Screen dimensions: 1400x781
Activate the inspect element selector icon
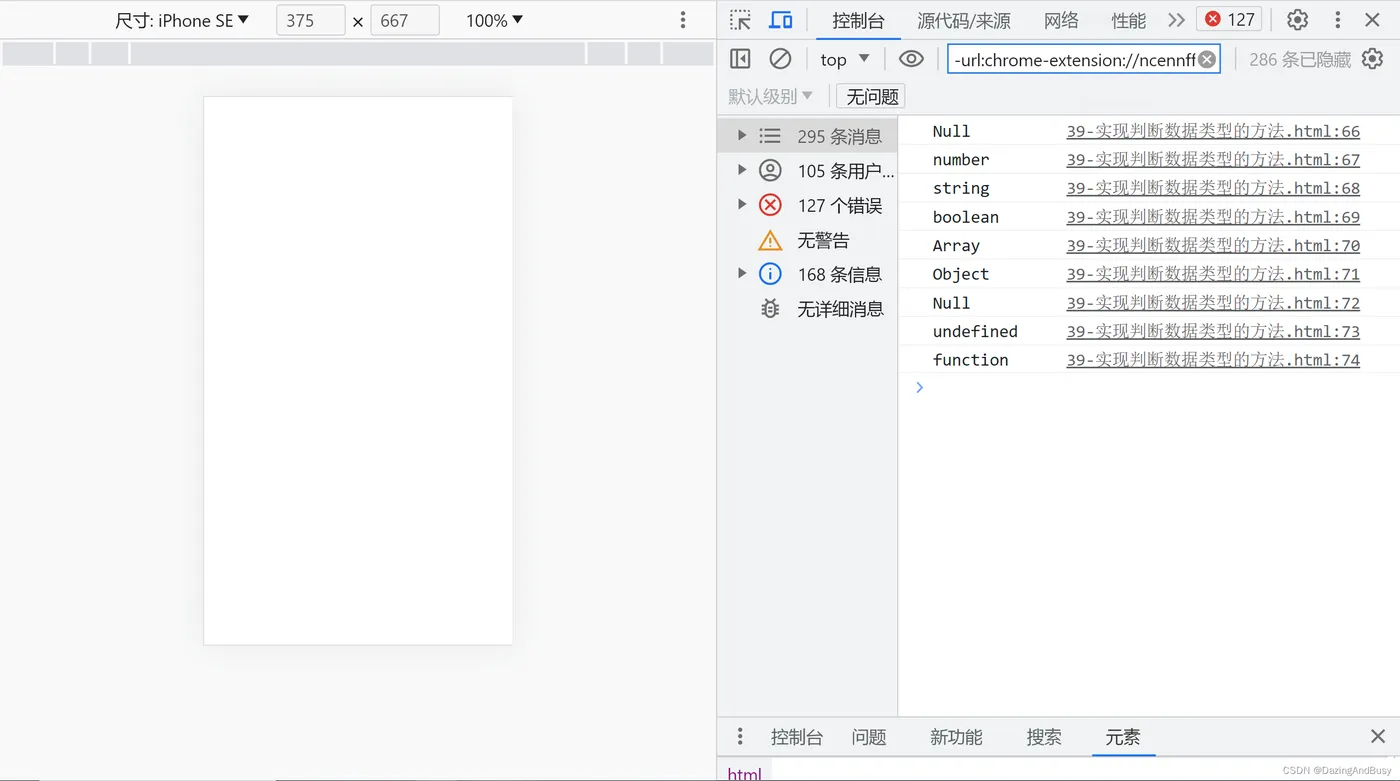740,20
